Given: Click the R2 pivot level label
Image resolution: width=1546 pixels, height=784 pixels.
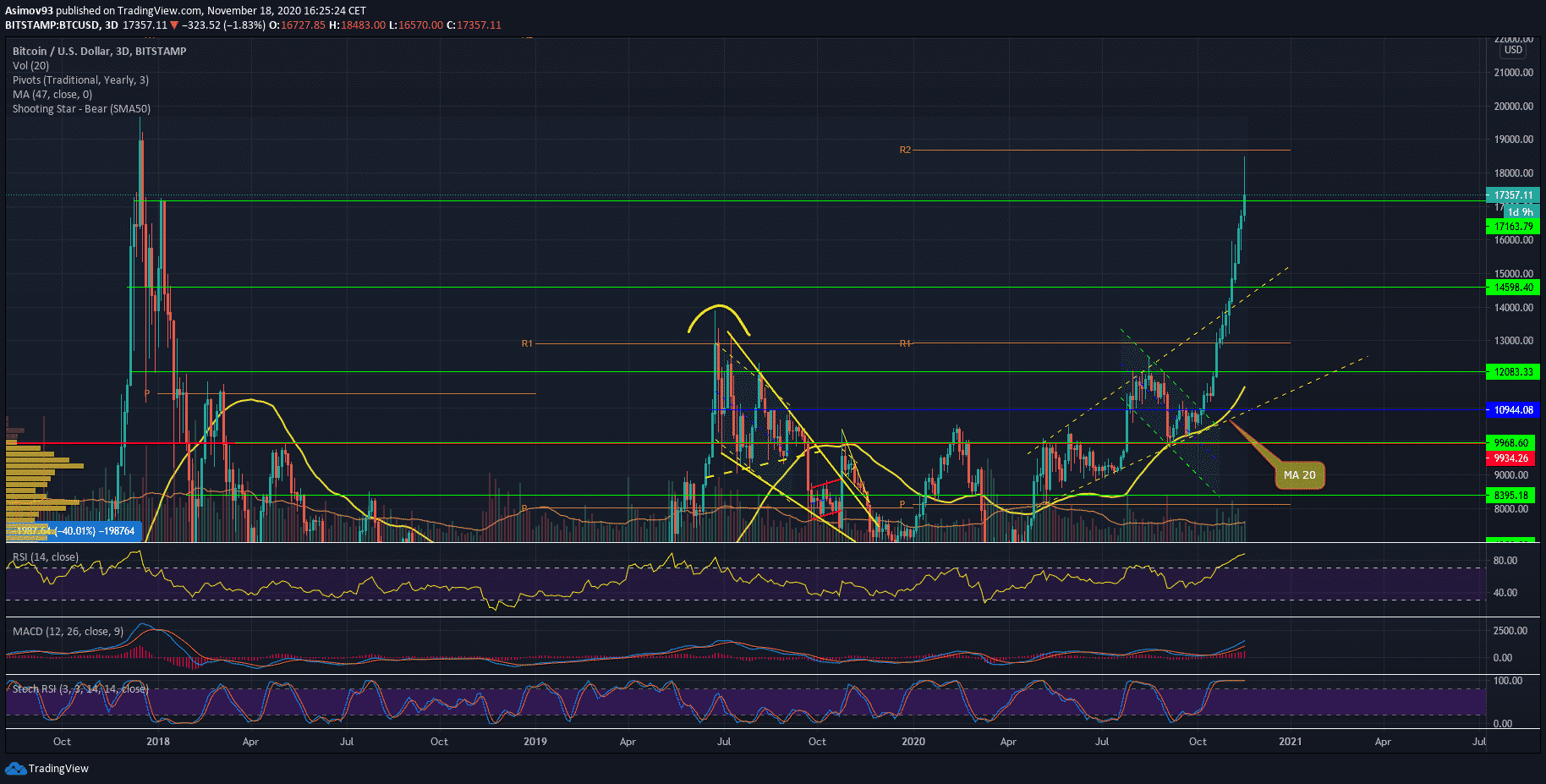Looking at the screenshot, I should point(905,150).
